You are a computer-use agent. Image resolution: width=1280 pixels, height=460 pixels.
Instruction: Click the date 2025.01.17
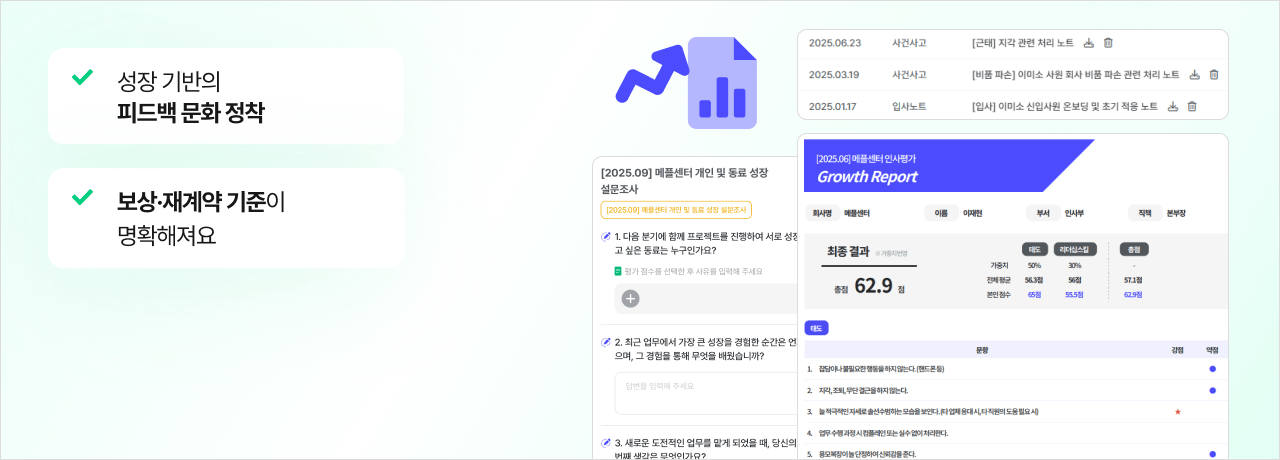tap(834, 106)
